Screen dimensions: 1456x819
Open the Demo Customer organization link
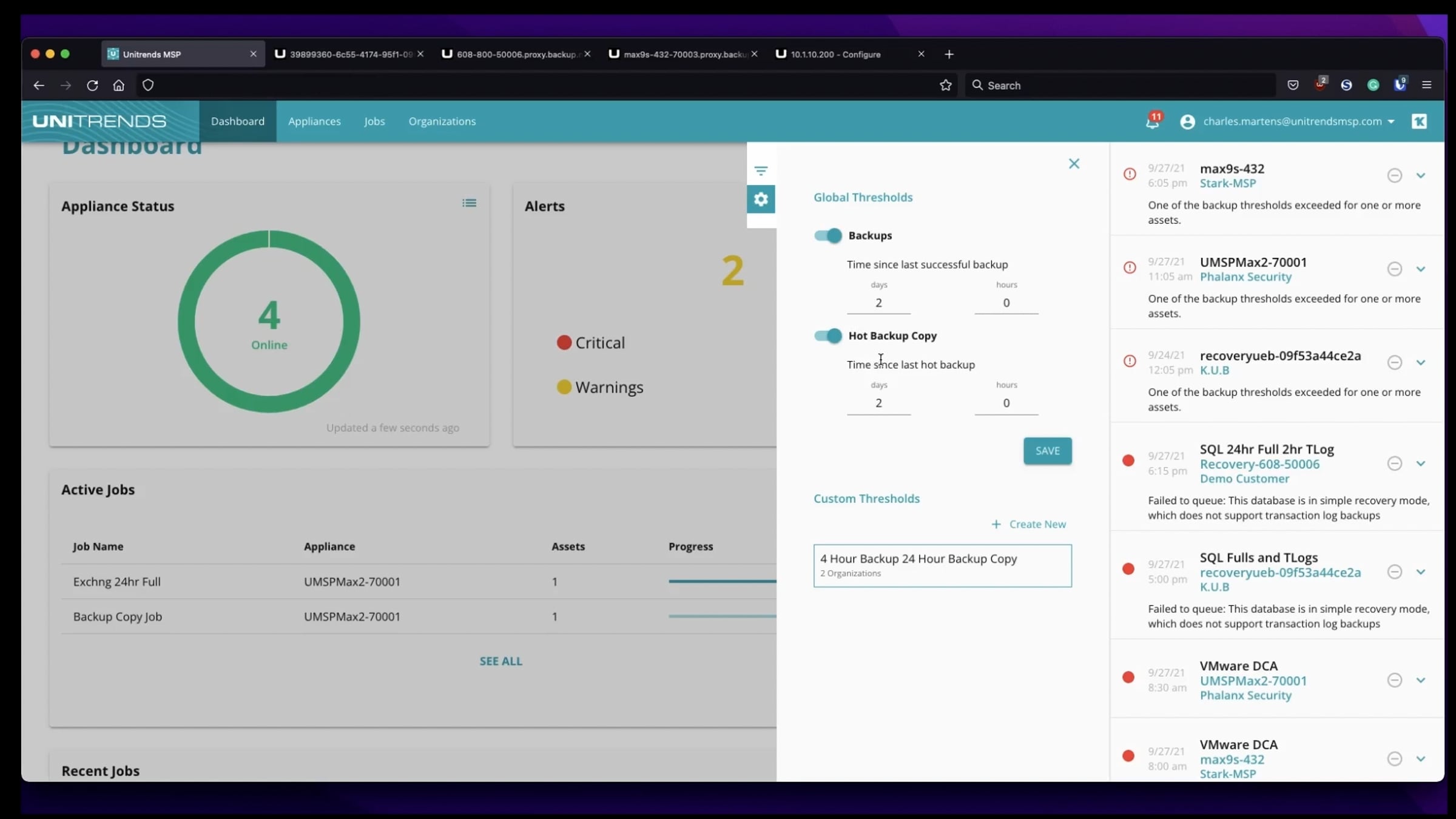1244,479
